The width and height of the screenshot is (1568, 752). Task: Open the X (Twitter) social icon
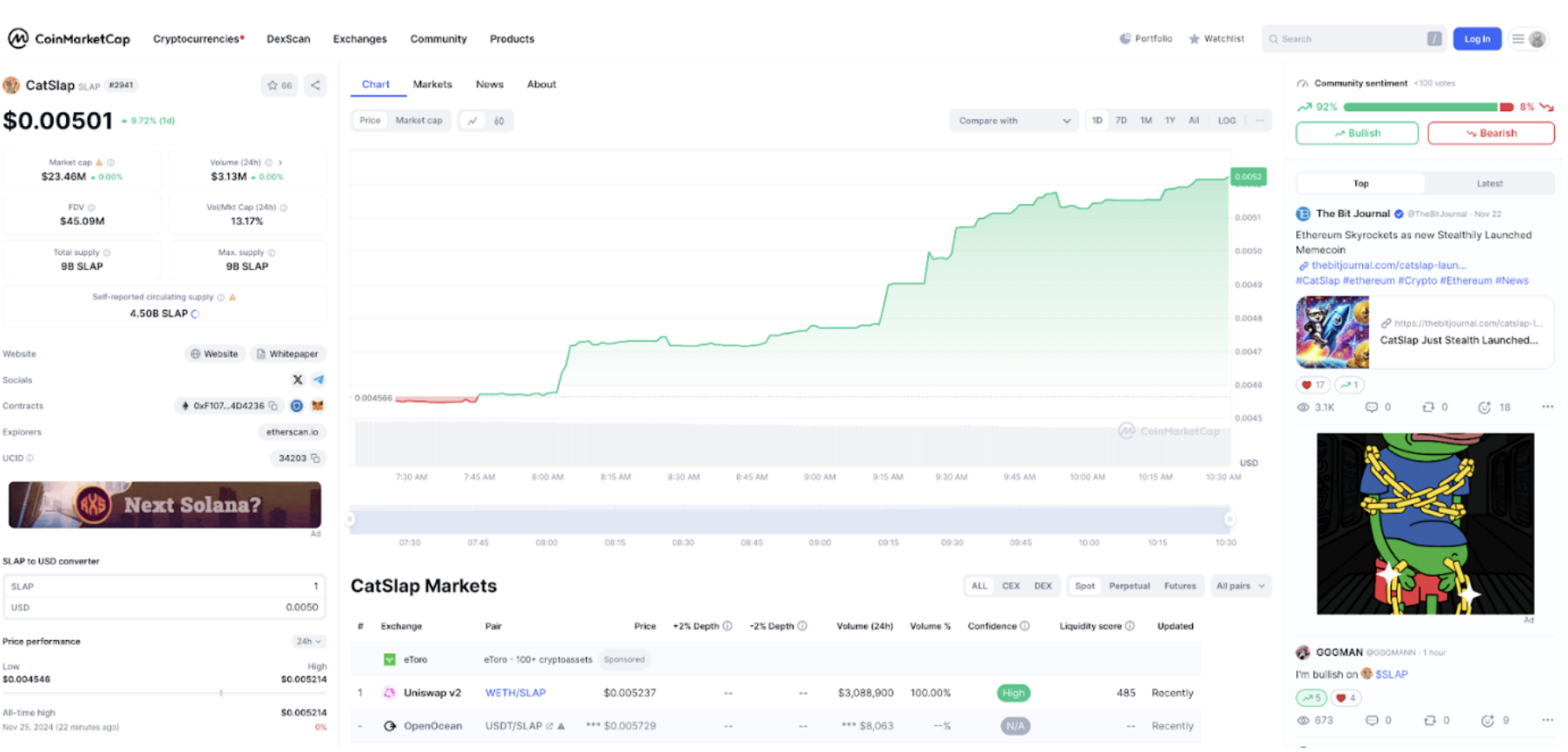point(298,379)
